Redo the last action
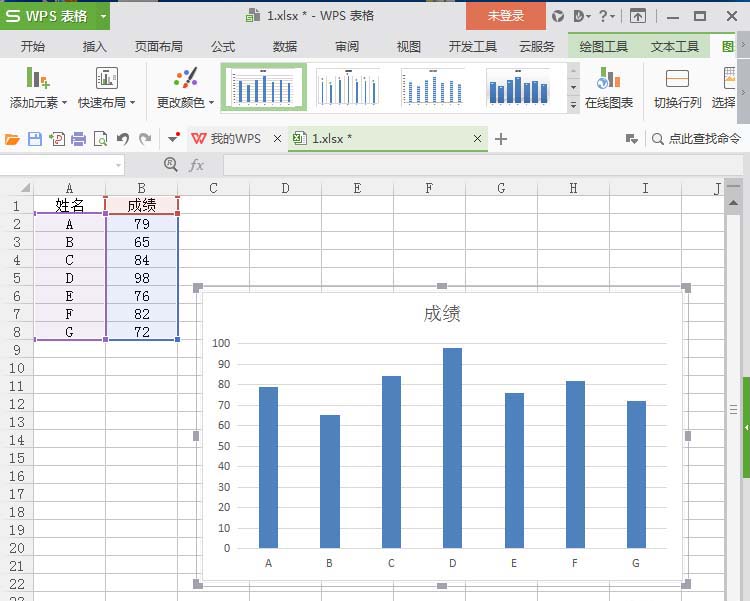750x601 pixels. point(145,139)
